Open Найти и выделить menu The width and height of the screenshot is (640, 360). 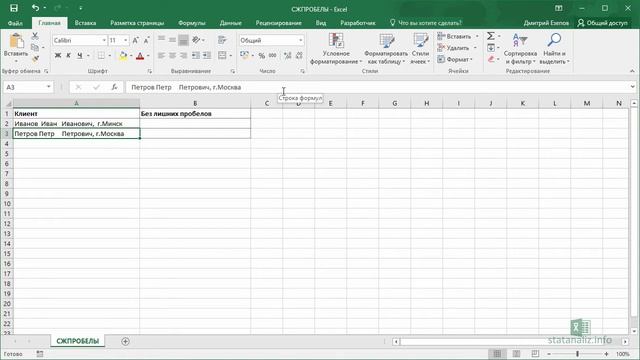[x=554, y=49]
